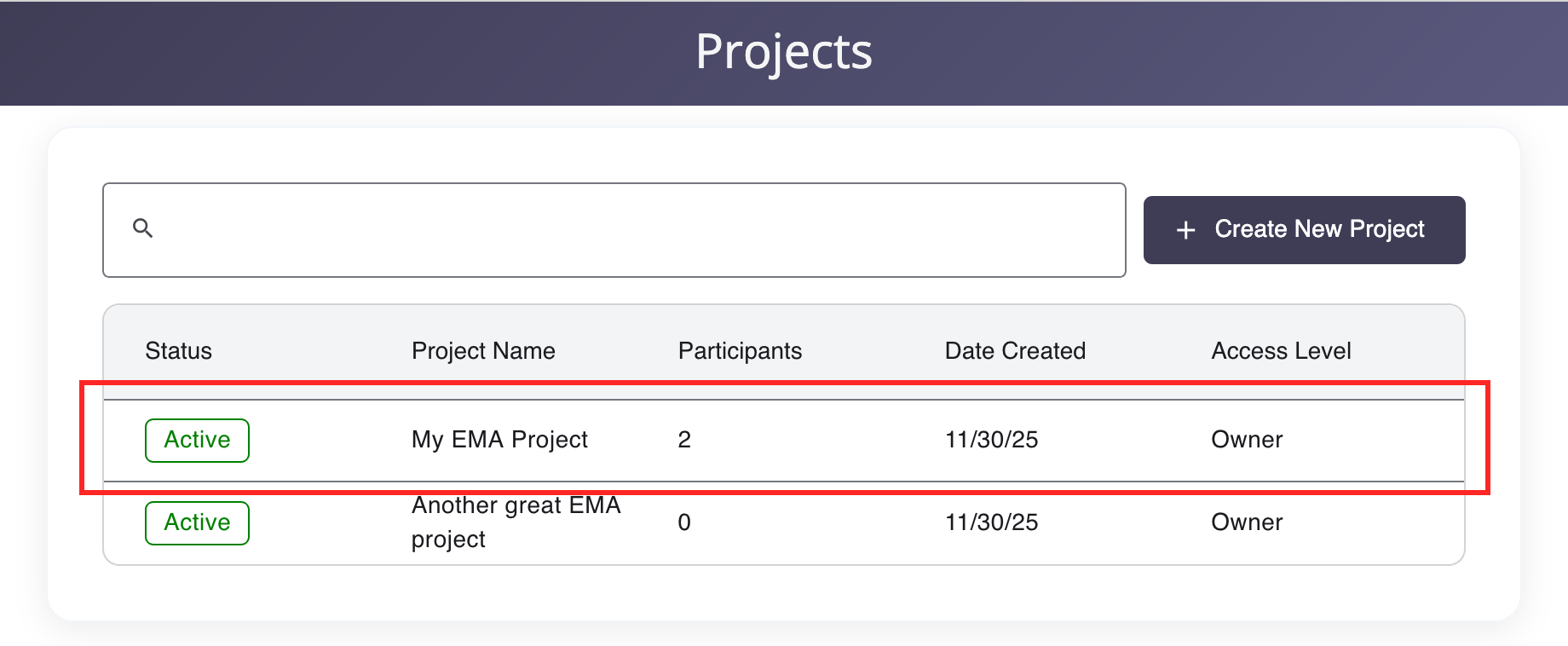The height and width of the screenshot is (646, 1568).
Task: Click the Status column header
Action: [x=178, y=350]
